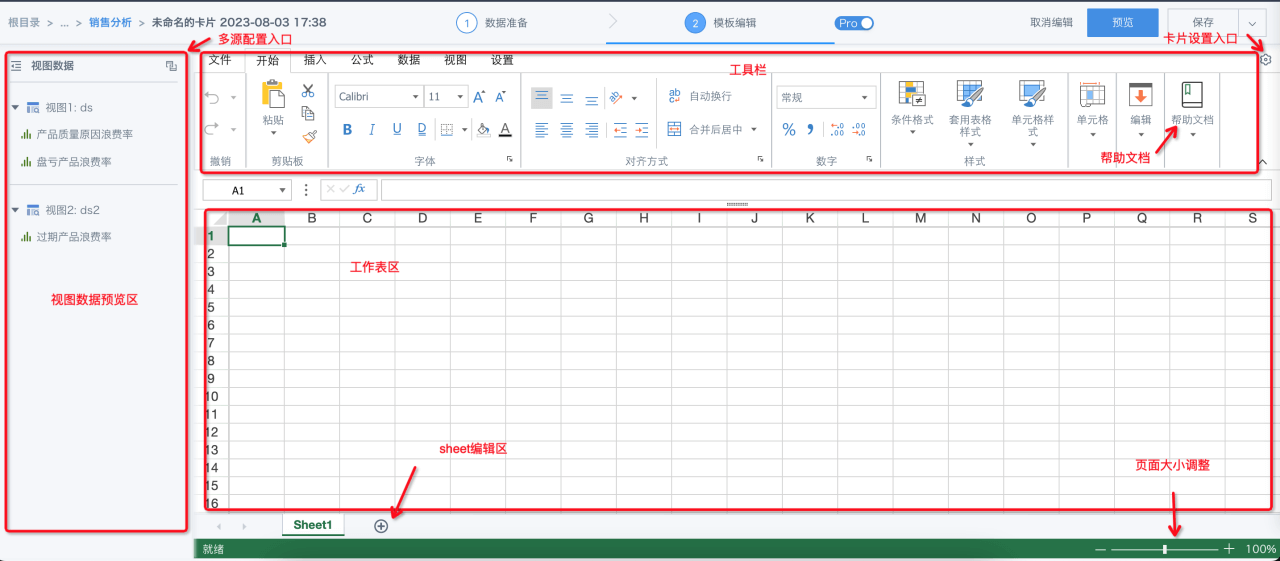The image size is (1280, 561).
Task: Click the percent style icon
Action: 788,129
